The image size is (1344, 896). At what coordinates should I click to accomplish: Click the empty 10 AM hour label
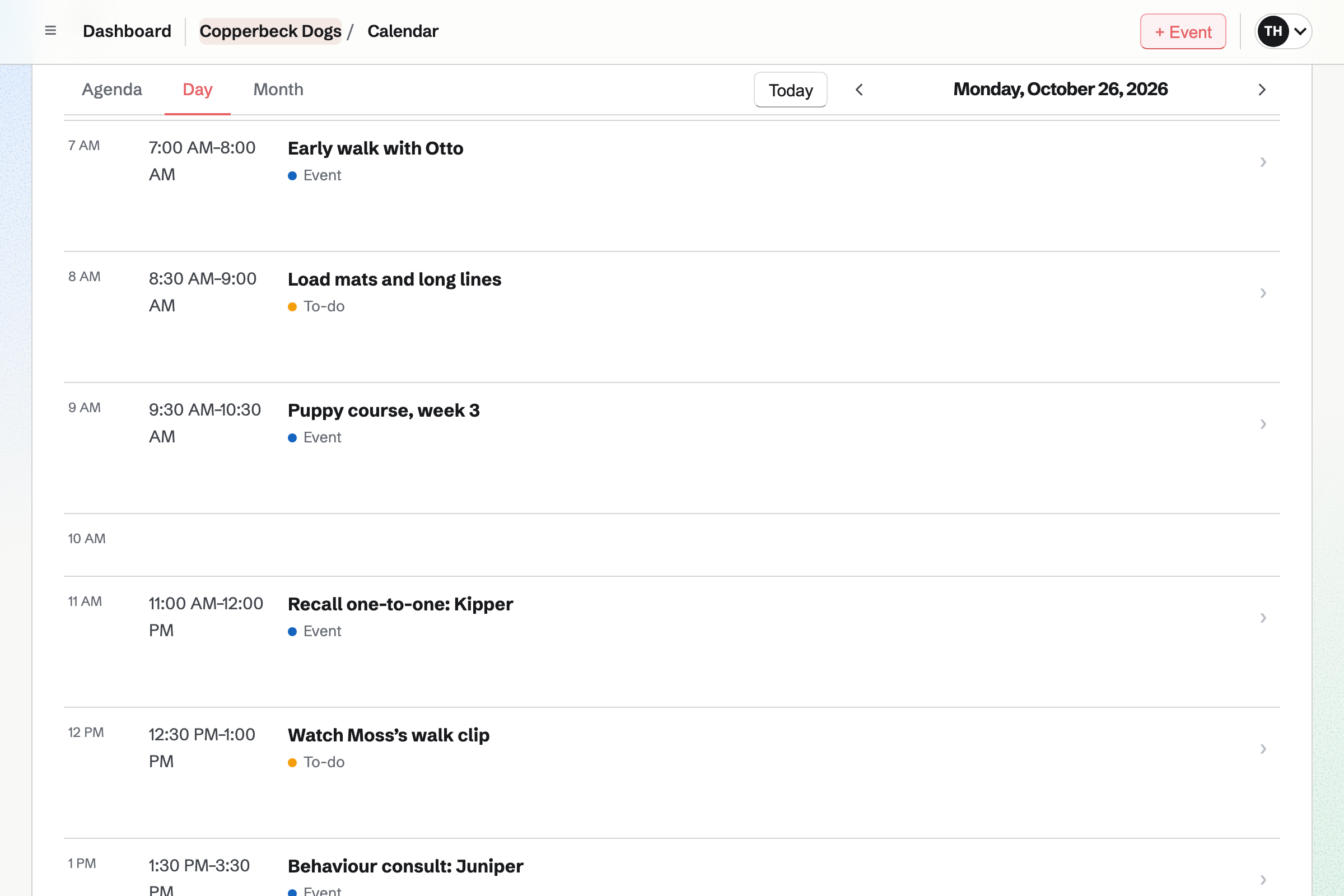[87, 538]
